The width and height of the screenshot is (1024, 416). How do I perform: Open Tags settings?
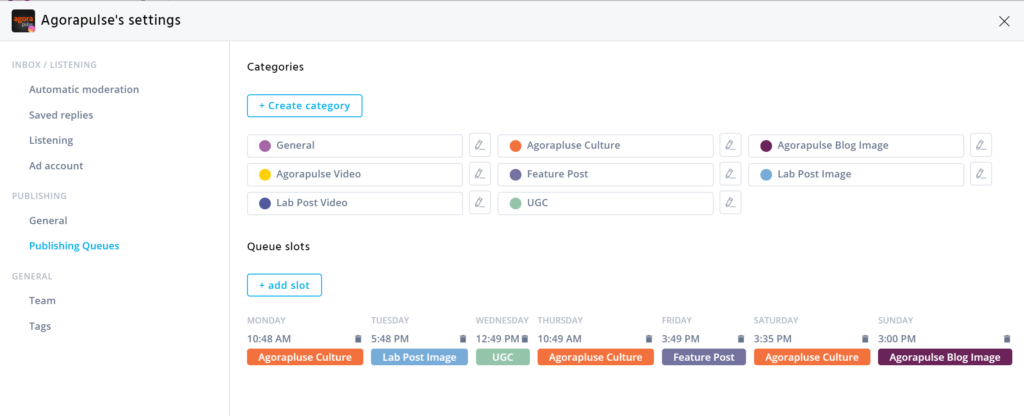(40, 326)
